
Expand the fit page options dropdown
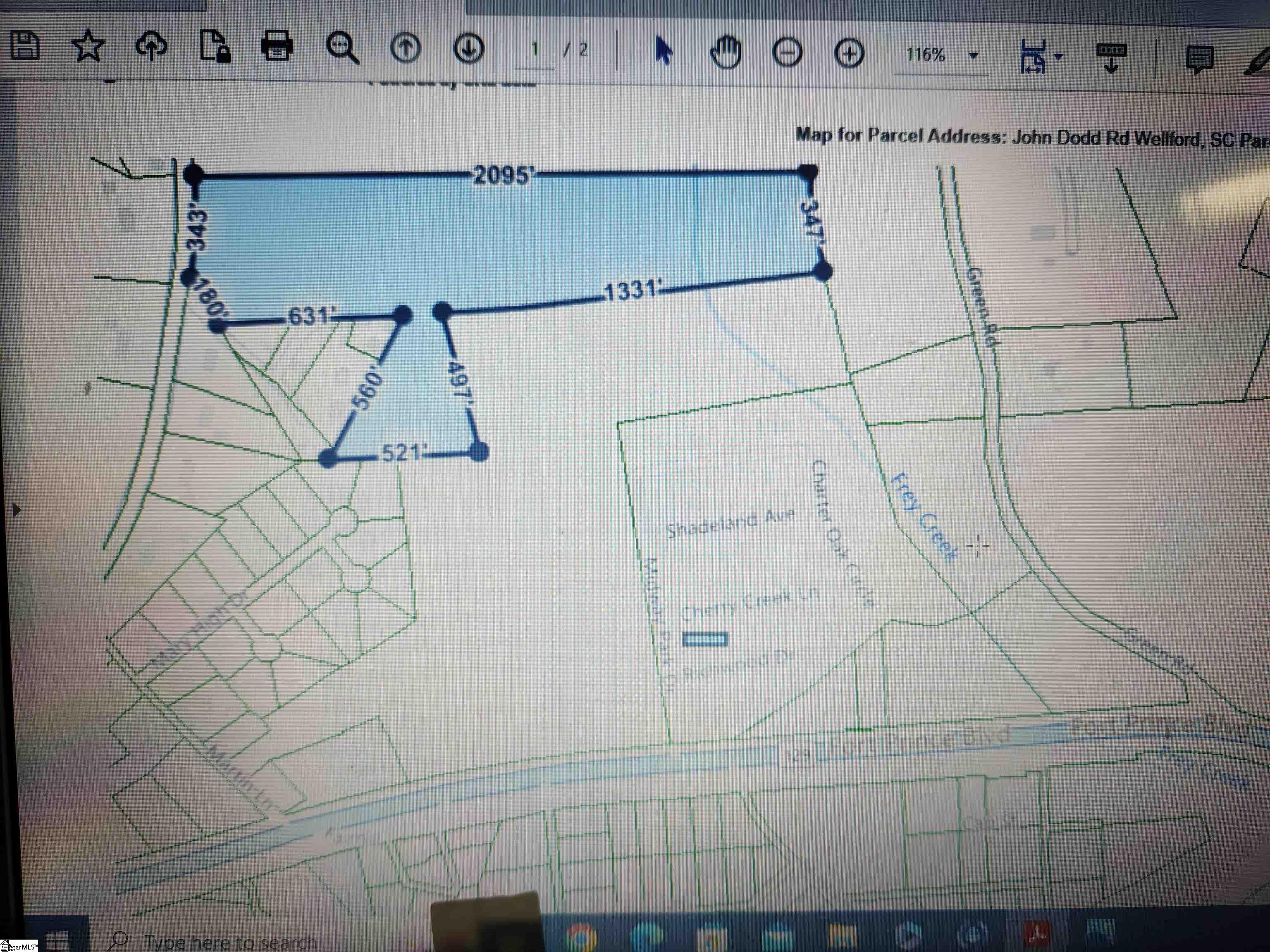tap(1059, 56)
